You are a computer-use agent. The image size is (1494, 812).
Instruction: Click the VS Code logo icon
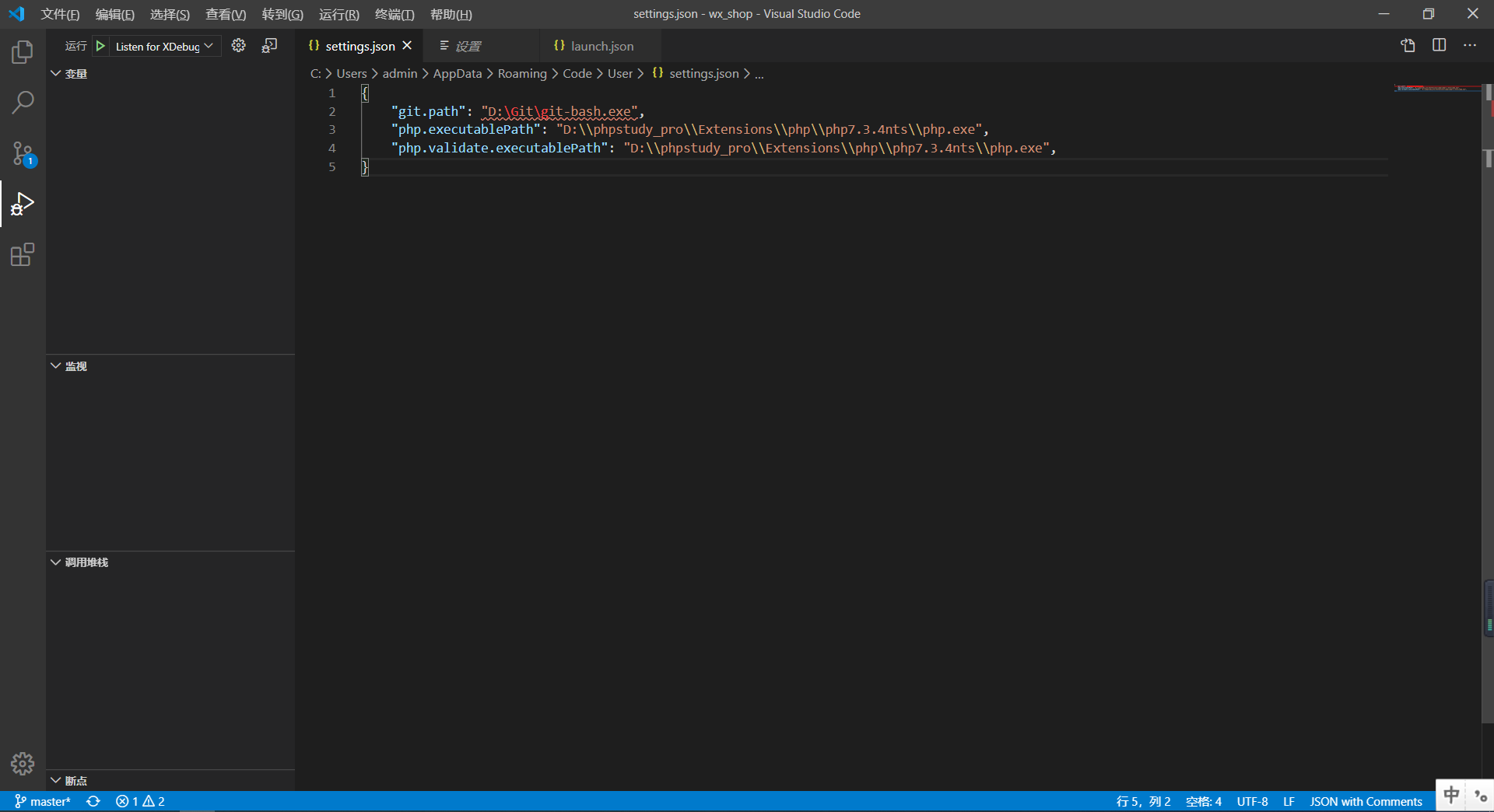tap(16, 14)
